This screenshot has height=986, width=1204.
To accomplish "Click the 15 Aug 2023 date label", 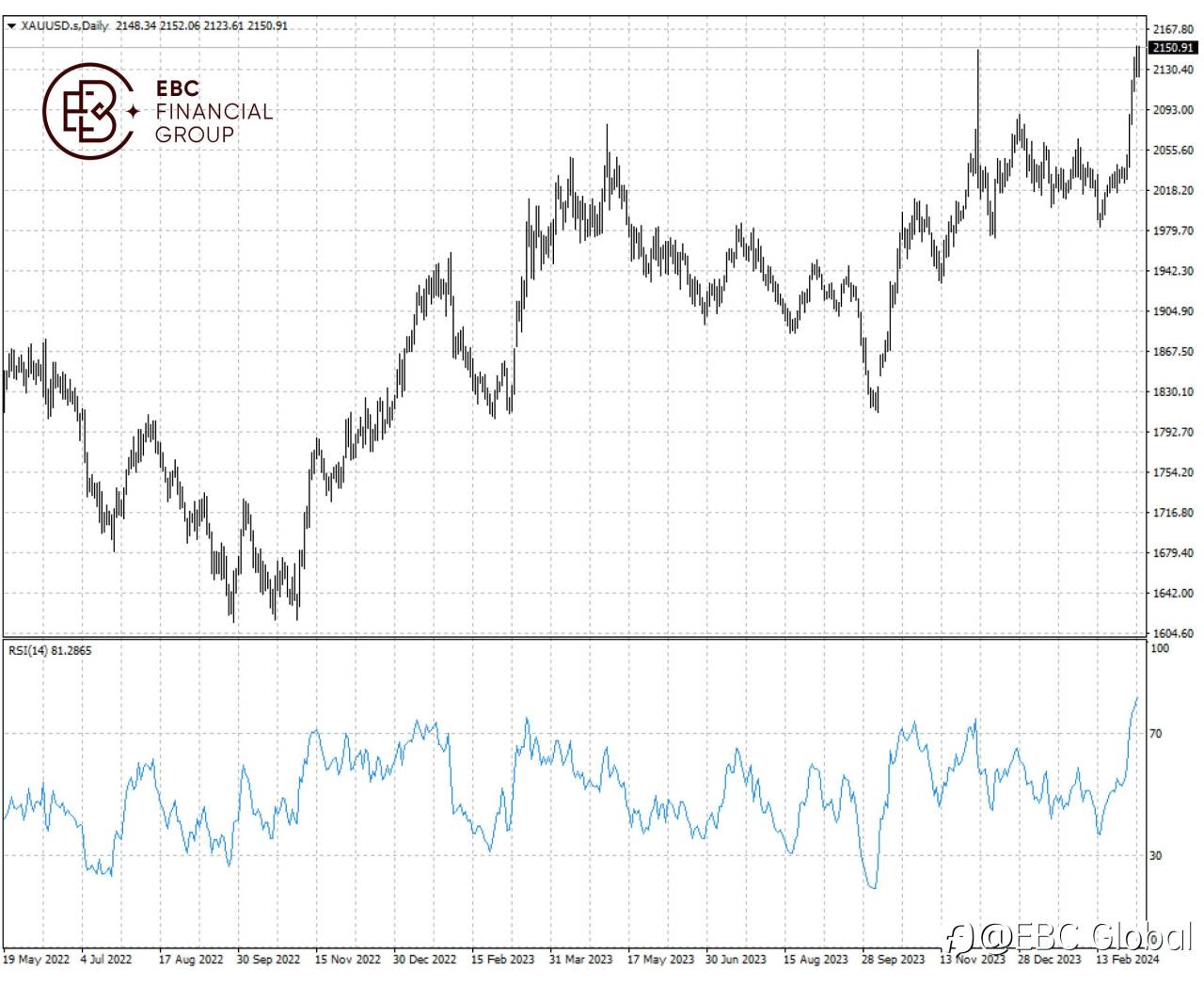I will (x=816, y=960).
